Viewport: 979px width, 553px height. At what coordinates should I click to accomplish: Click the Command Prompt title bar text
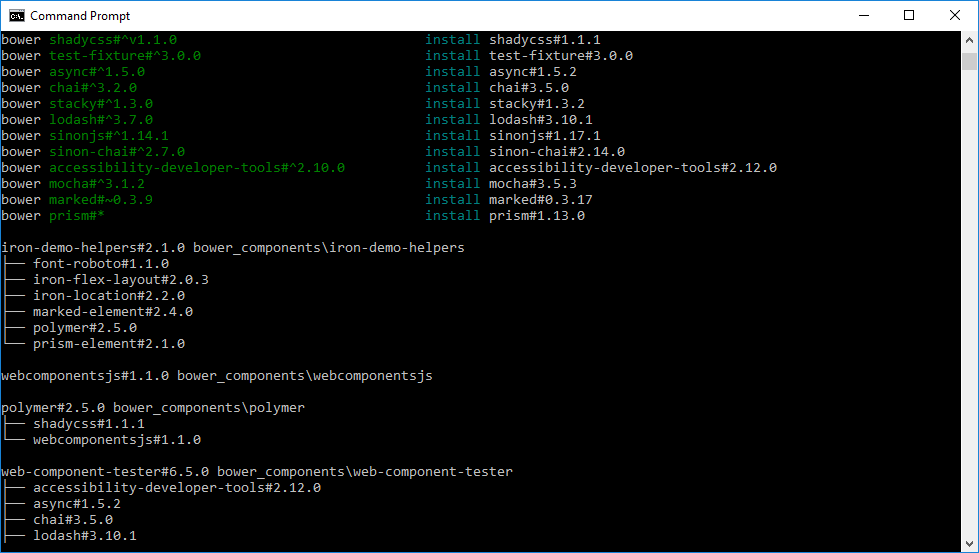80,16
